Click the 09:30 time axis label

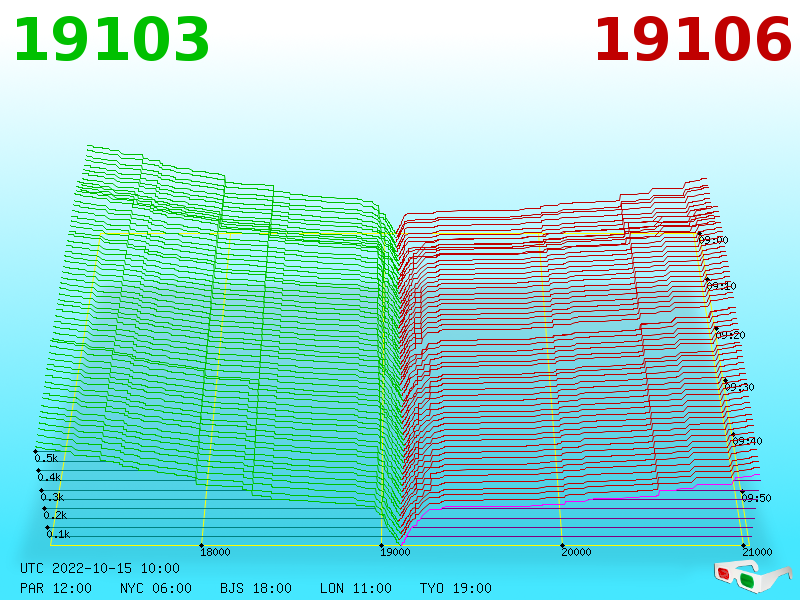point(739,387)
